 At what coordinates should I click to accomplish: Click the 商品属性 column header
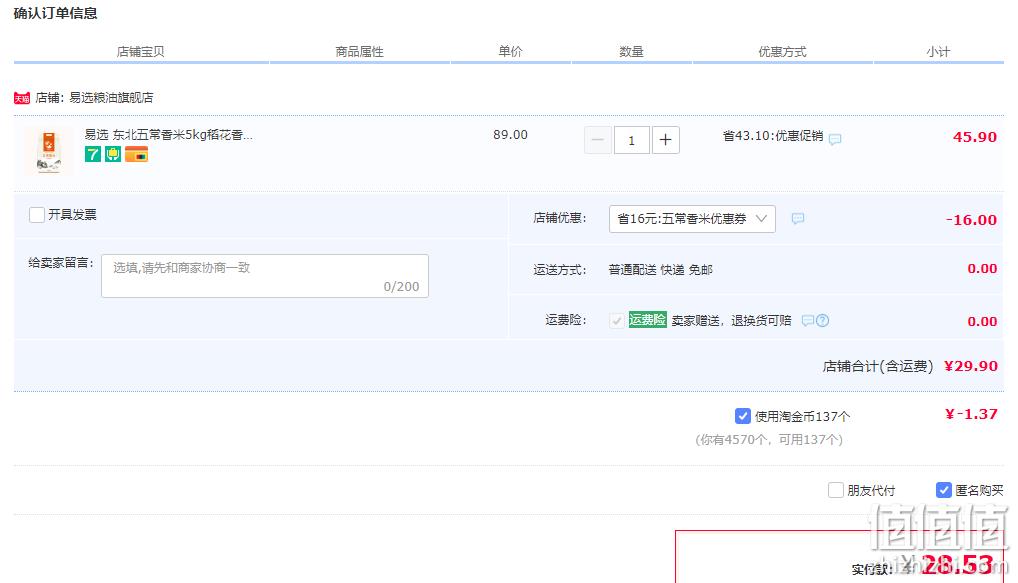[359, 51]
